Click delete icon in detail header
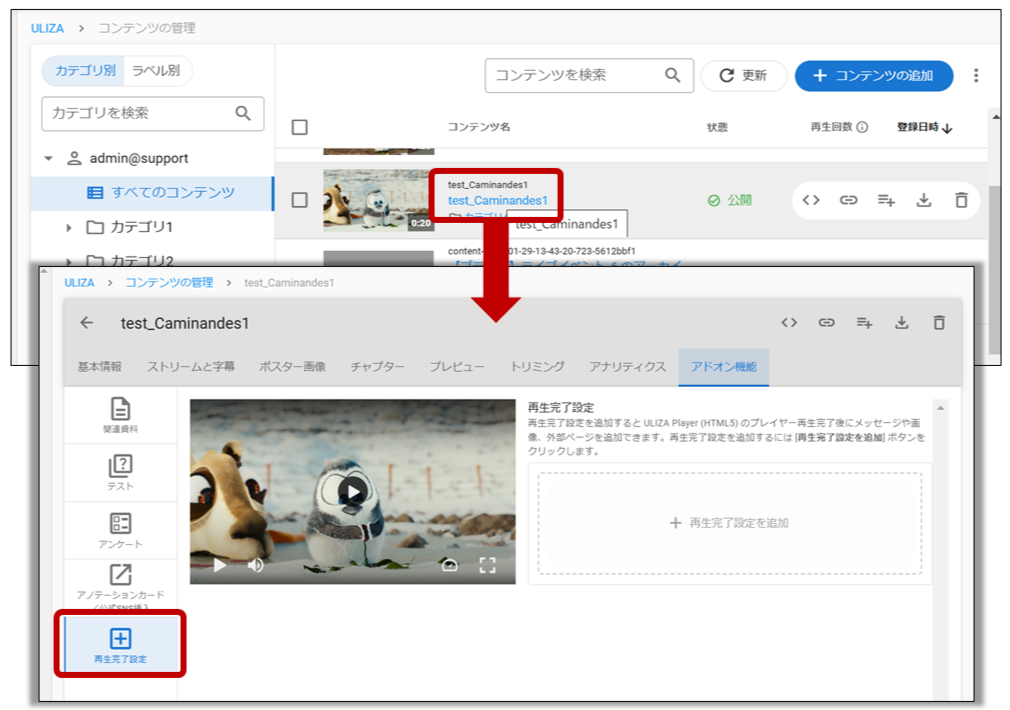 click(x=939, y=323)
